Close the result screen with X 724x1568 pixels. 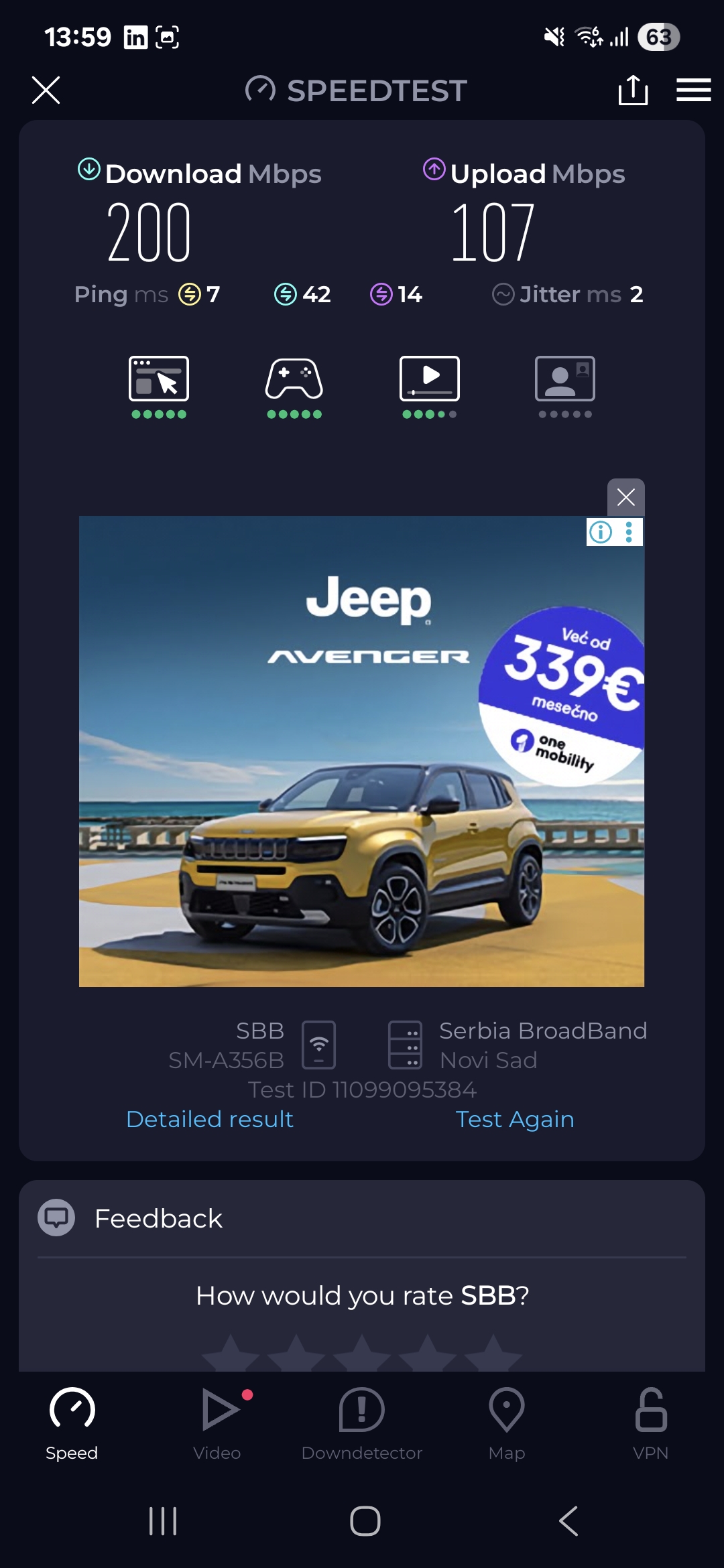pos(46,90)
